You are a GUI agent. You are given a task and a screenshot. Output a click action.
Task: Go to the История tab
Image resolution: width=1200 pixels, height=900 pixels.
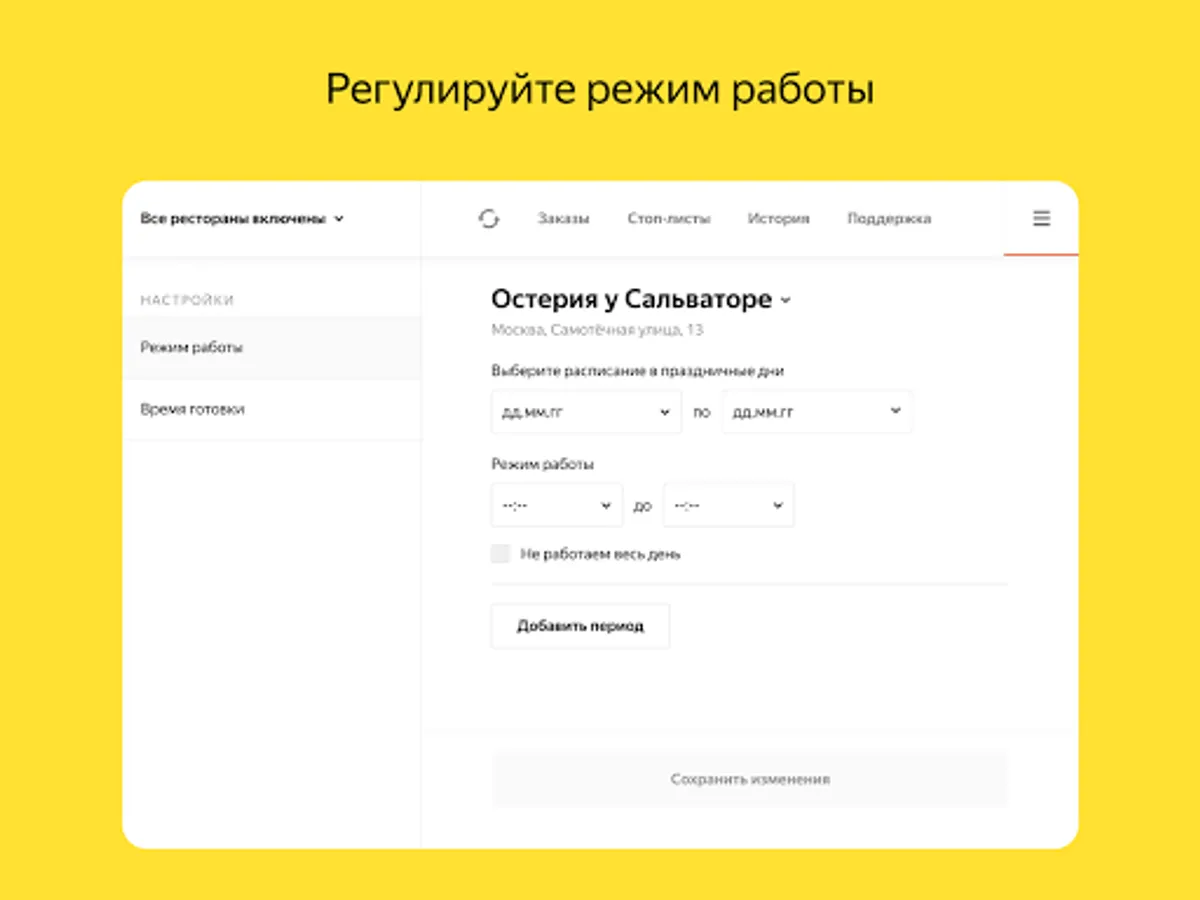778,218
